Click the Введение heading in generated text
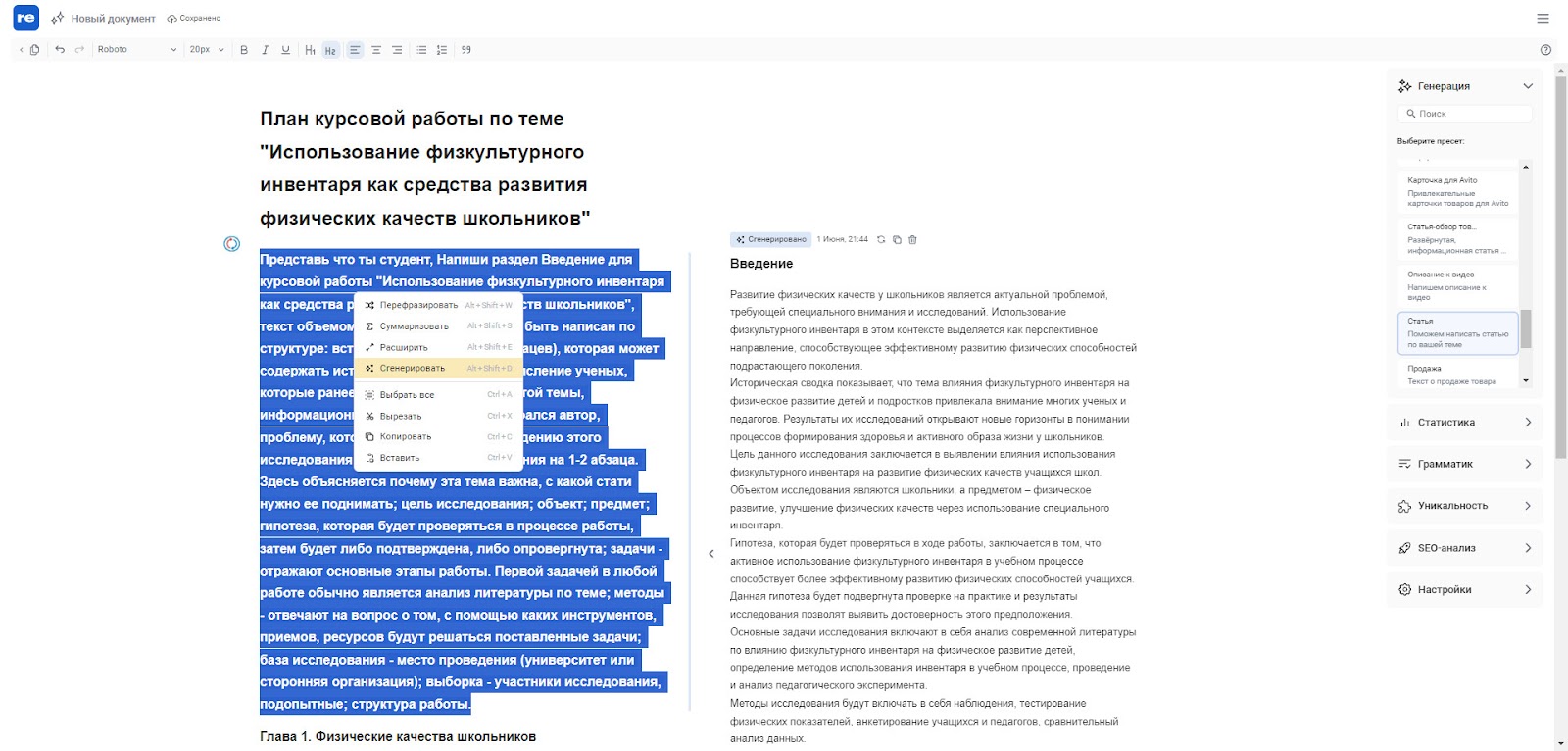 pyautogui.click(x=761, y=264)
